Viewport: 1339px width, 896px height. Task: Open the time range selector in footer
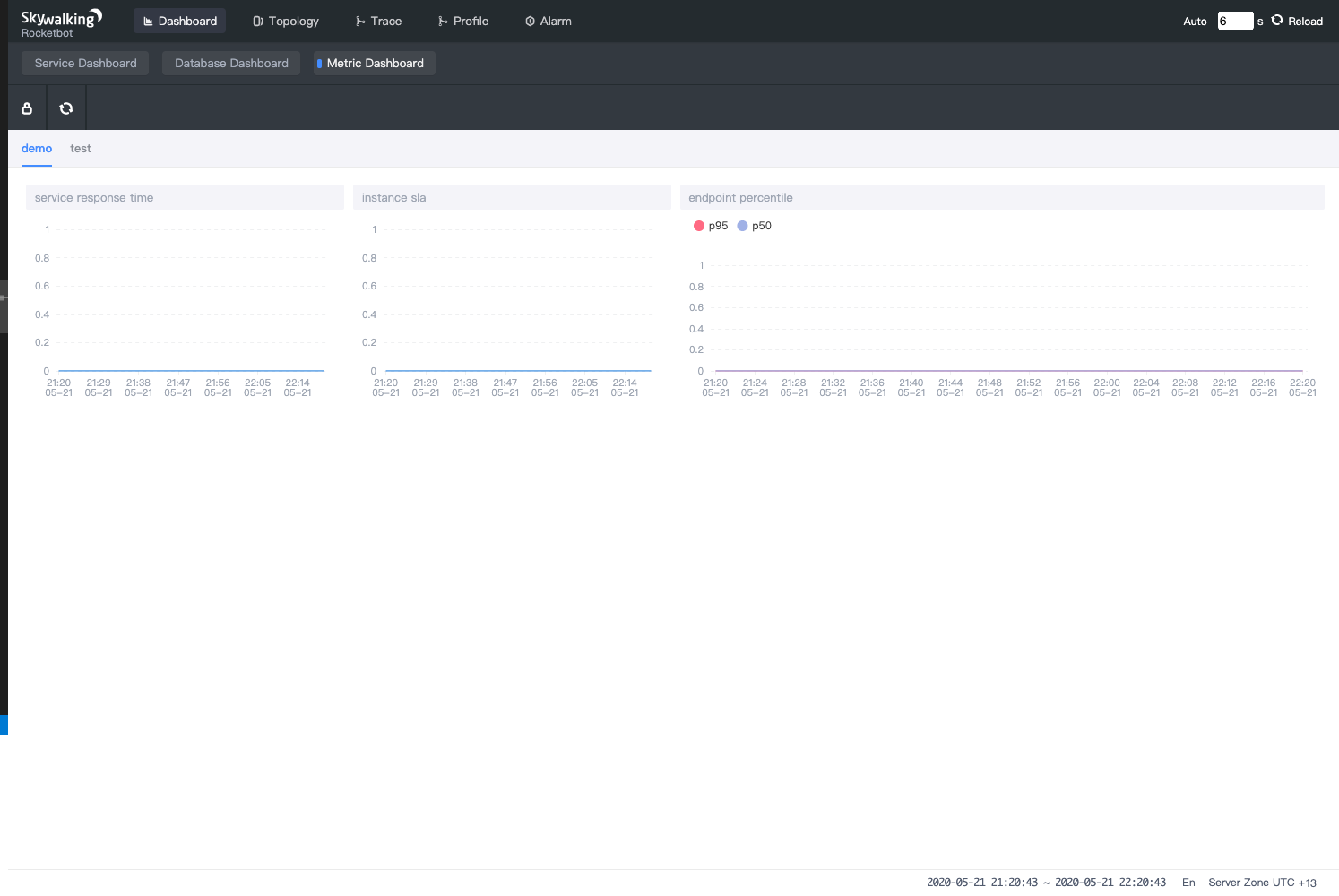point(1046,883)
